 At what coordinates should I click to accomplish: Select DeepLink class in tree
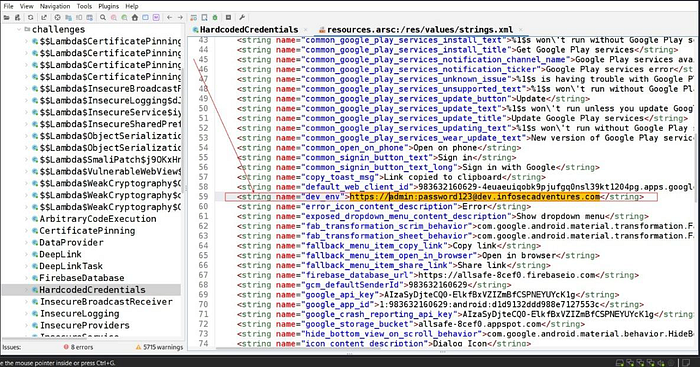point(60,254)
